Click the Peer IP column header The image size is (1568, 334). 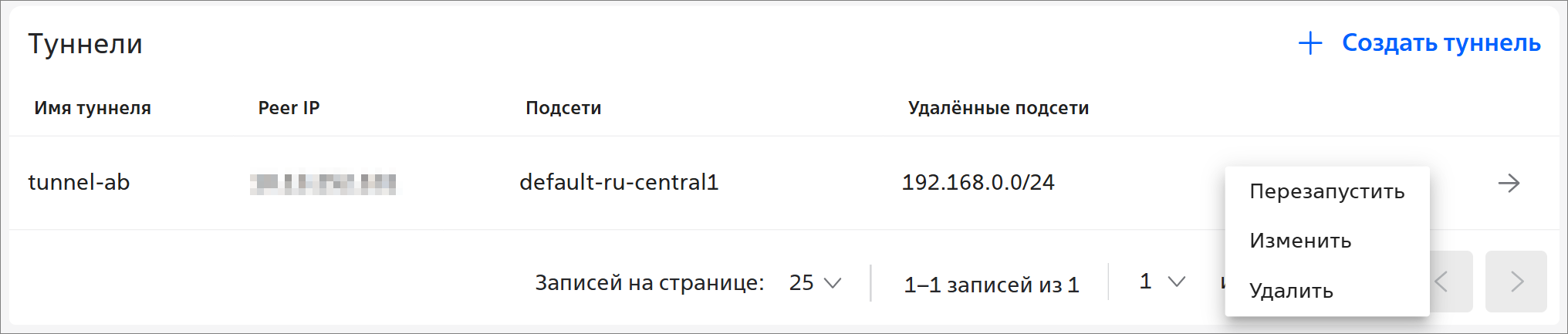(x=289, y=108)
